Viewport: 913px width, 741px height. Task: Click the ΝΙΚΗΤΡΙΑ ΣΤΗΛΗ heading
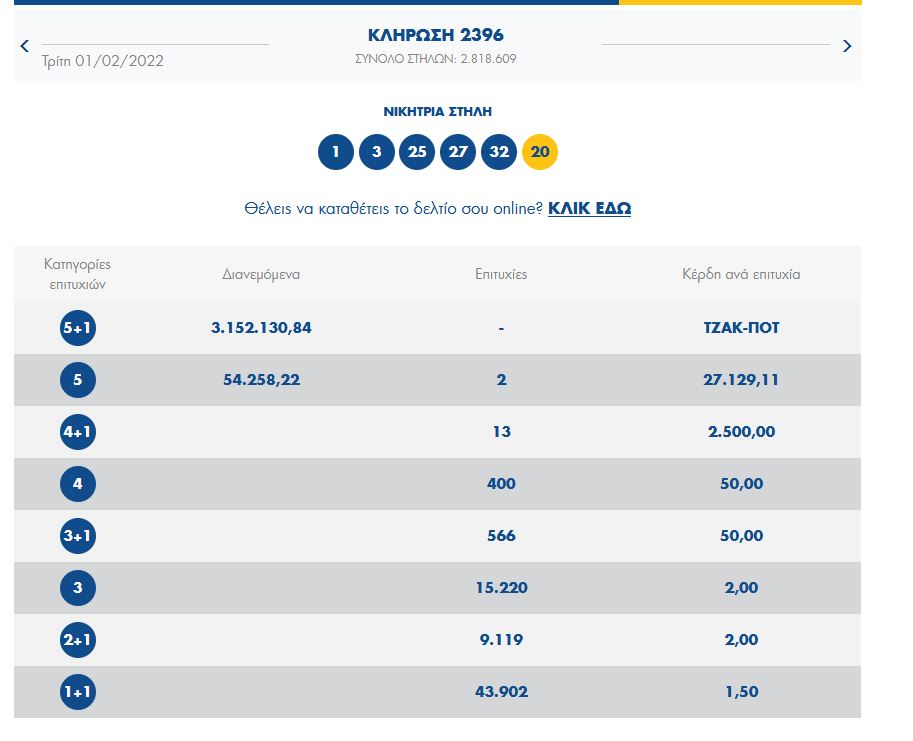438,112
